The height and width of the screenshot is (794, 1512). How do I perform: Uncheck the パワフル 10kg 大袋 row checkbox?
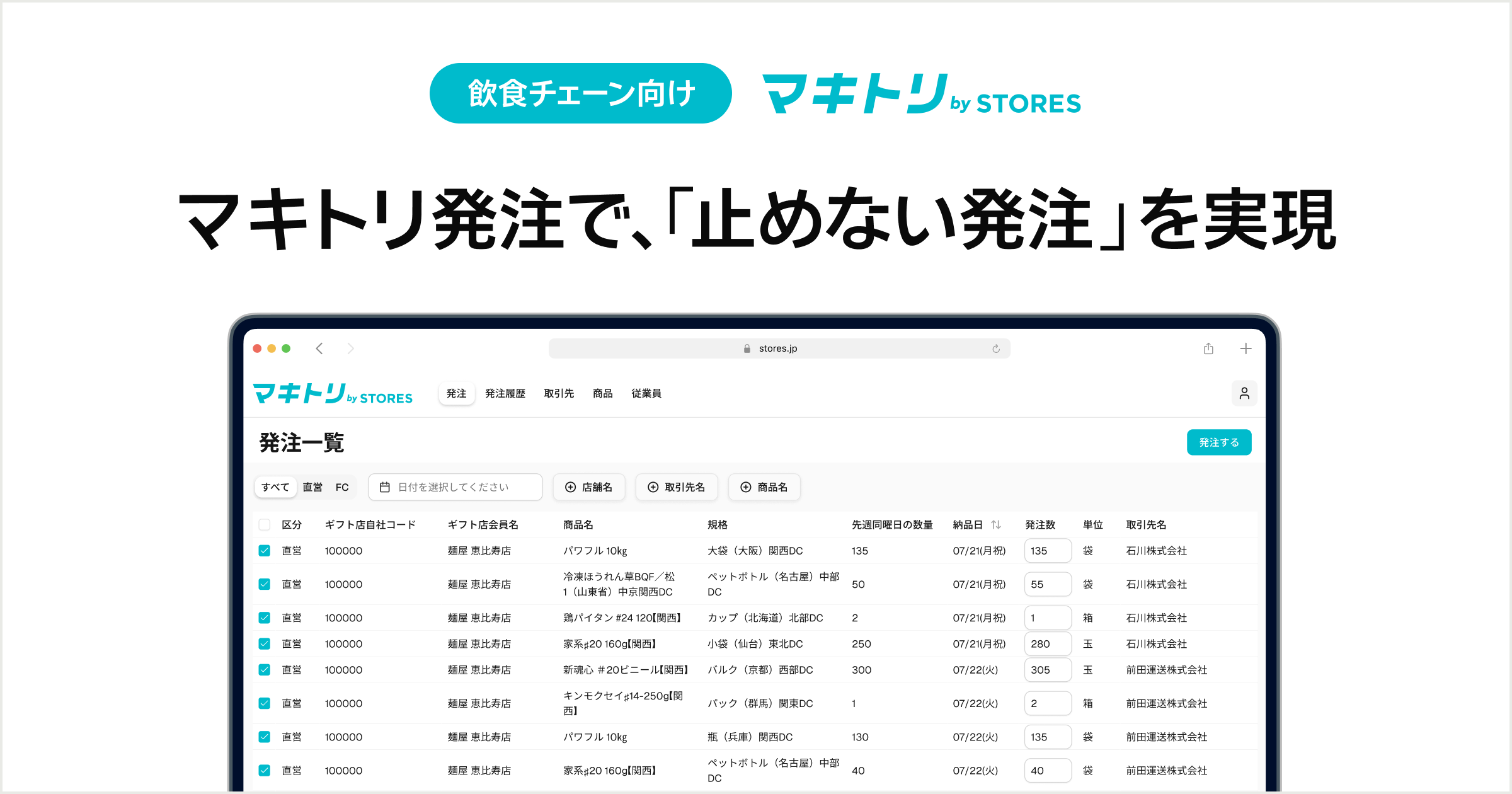click(265, 551)
